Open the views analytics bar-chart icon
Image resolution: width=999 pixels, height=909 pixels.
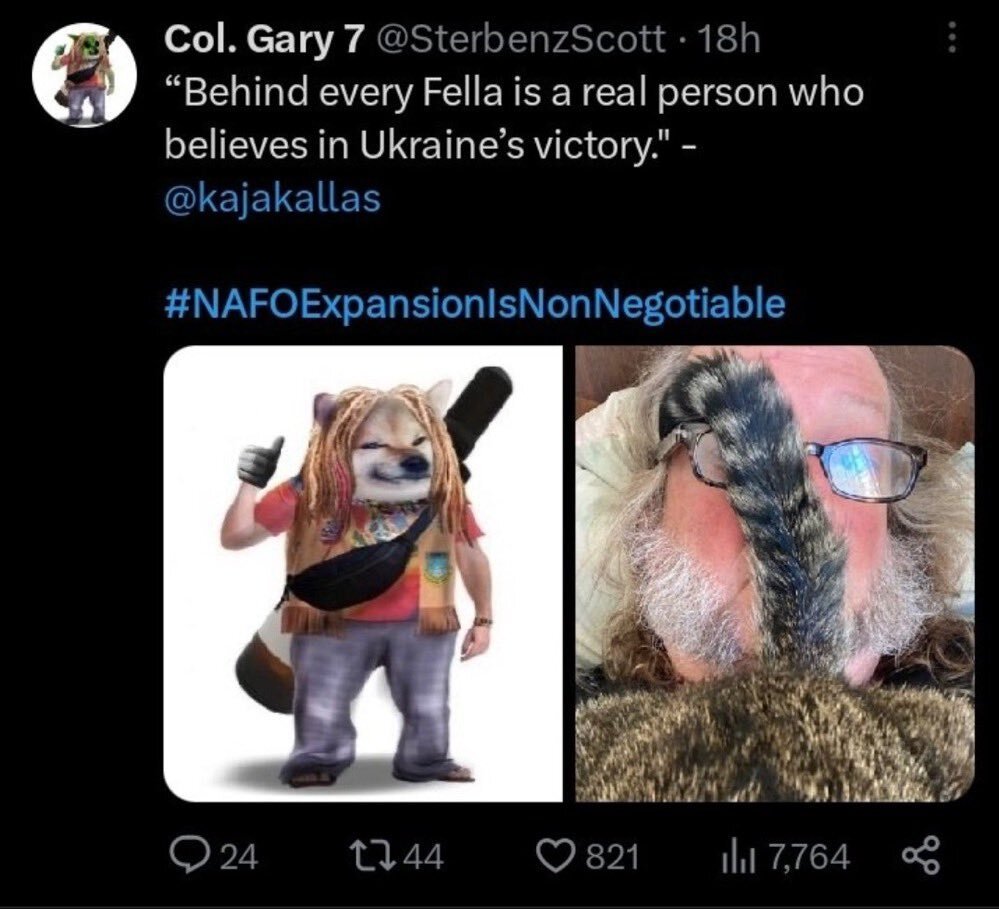(x=740, y=857)
